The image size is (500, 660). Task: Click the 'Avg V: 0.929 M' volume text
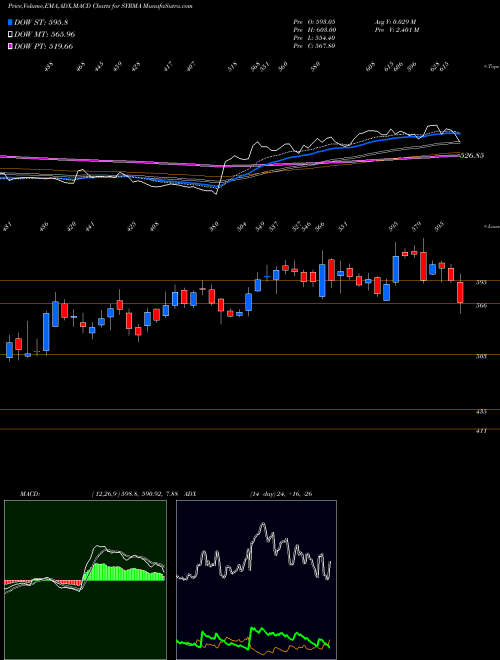(x=395, y=21)
